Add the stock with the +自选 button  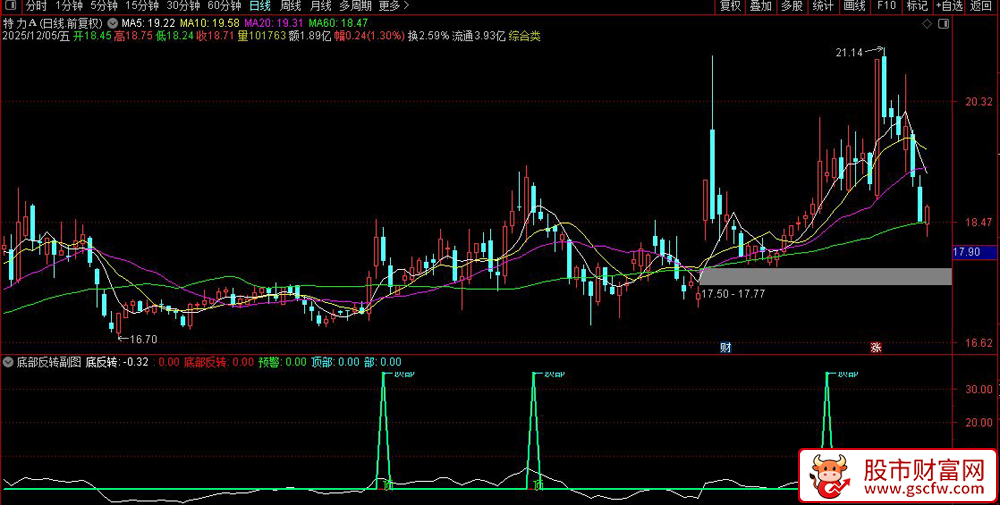[x=950, y=6]
